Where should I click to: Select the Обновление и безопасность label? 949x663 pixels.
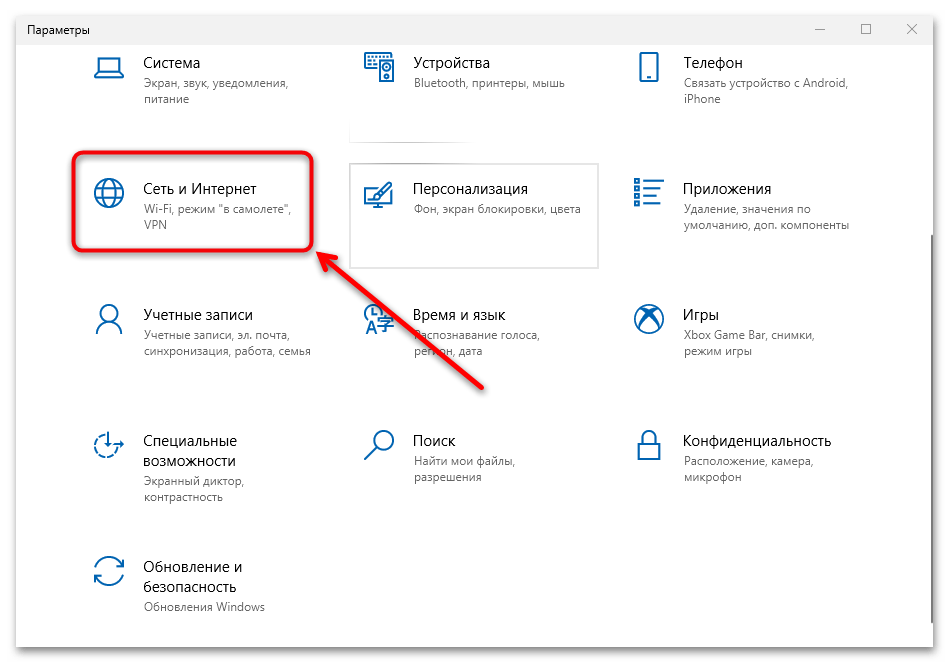coord(192,576)
